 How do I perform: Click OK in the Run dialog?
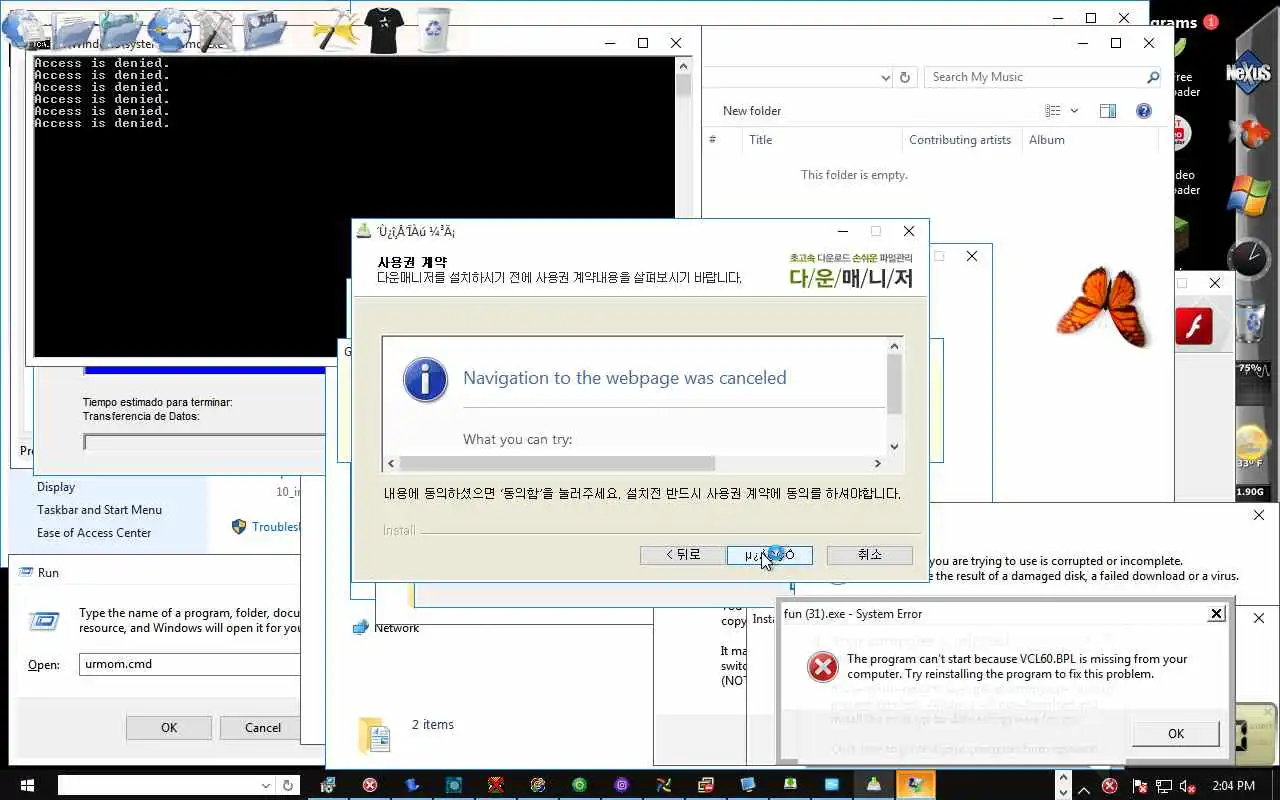169,728
